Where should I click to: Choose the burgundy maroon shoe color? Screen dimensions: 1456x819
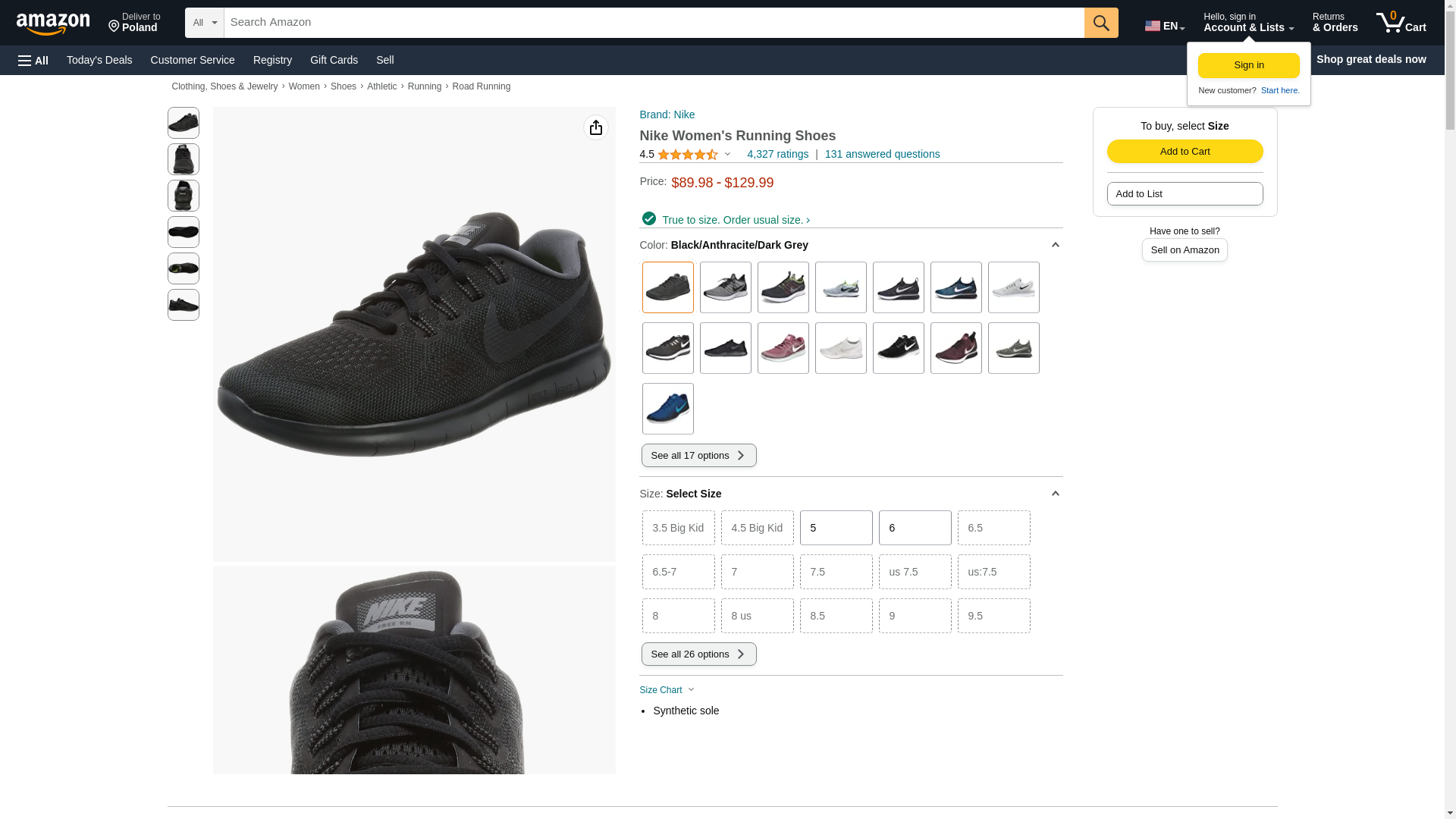[955, 348]
